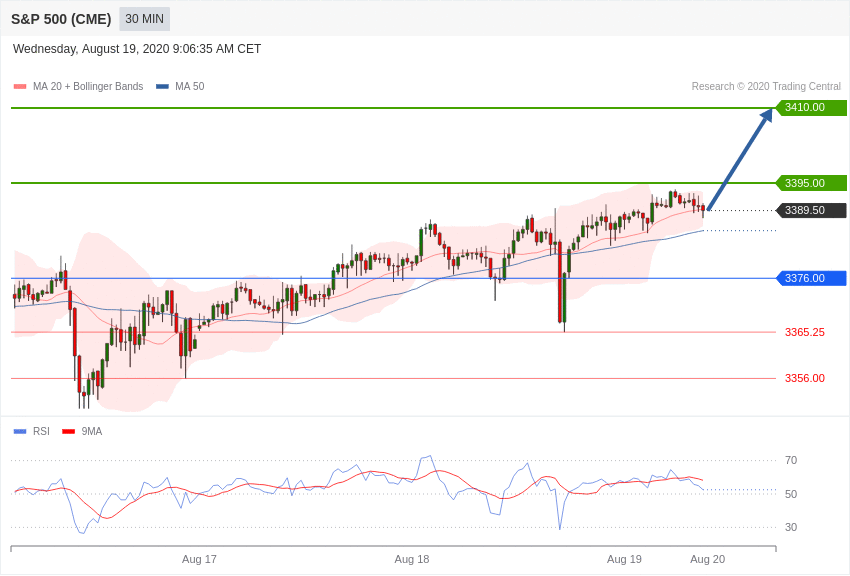This screenshot has height=576, width=850.
Task: Click the RSI 30 level label
Action: tap(791, 527)
